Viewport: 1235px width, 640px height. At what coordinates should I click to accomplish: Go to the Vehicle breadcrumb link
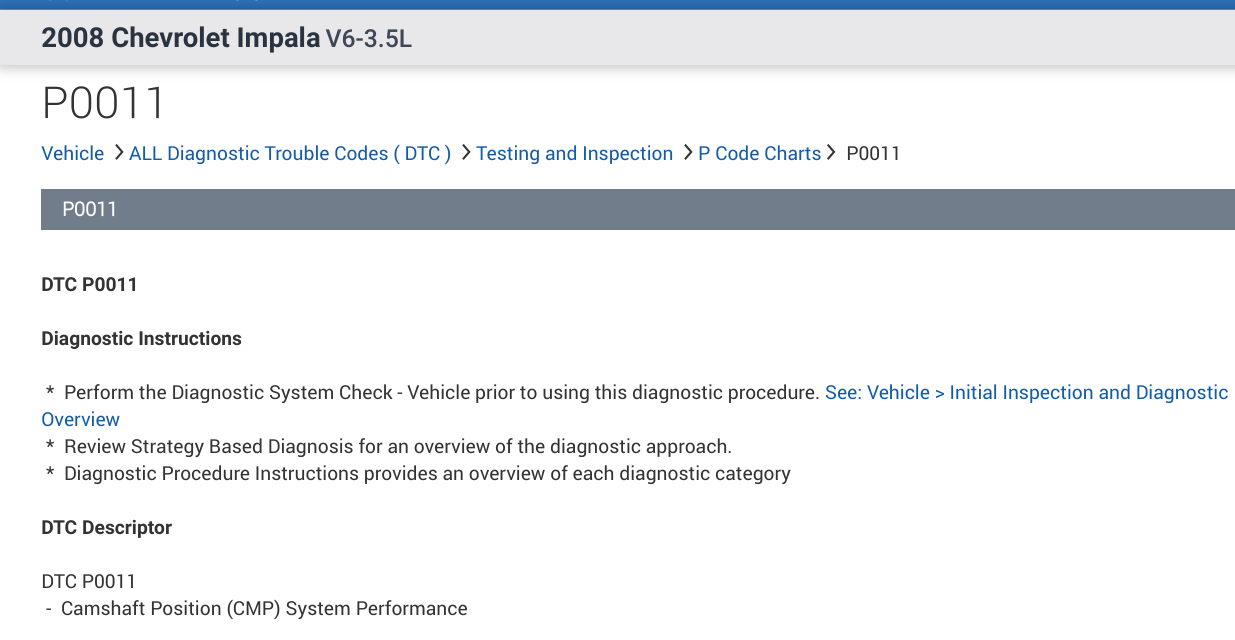(x=72, y=153)
